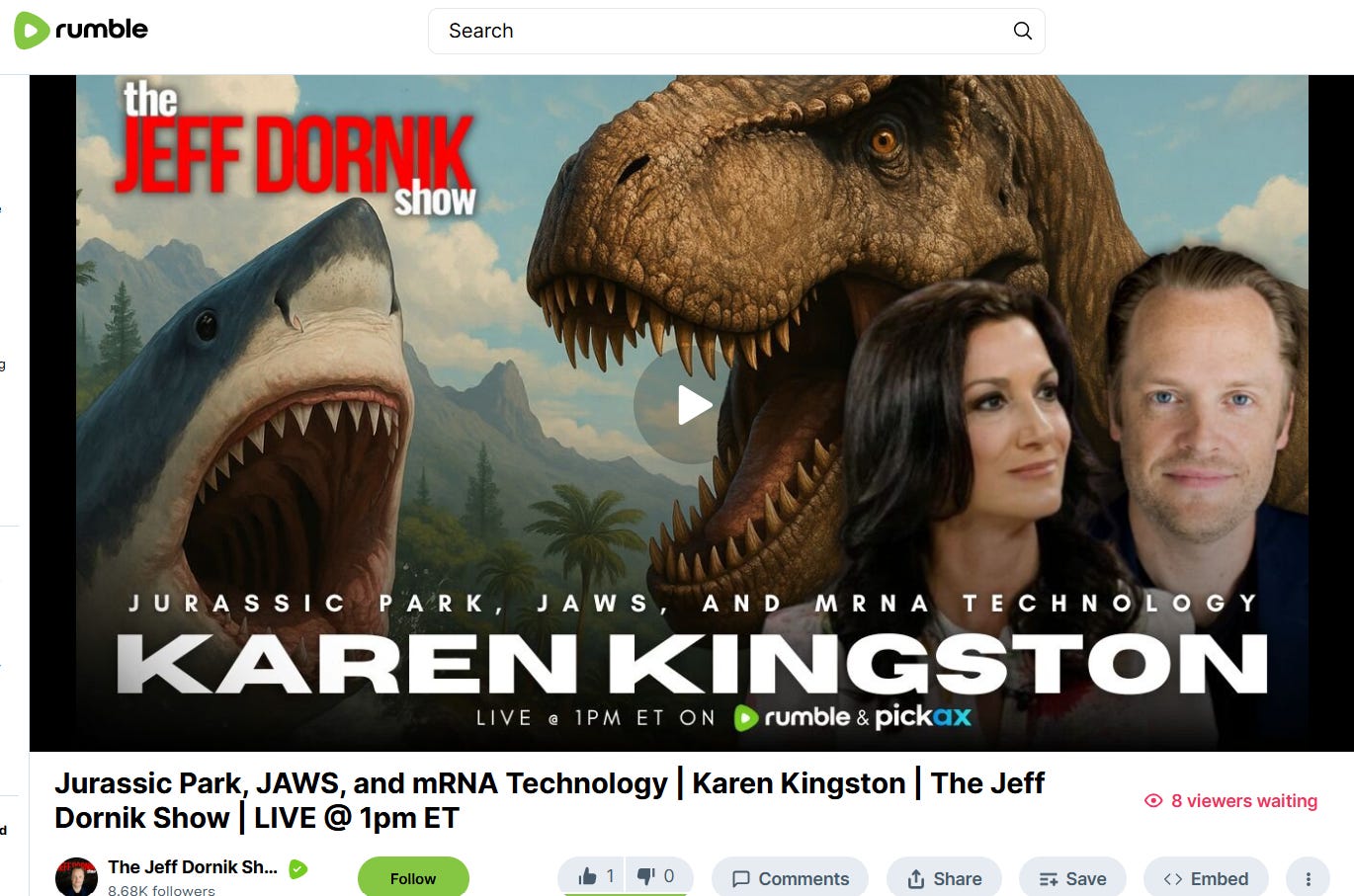The width and height of the screenshot is (1354, 896).
Task: Open The Jeff Dornik Show channel avatar
Action: (x=76, y=877)
